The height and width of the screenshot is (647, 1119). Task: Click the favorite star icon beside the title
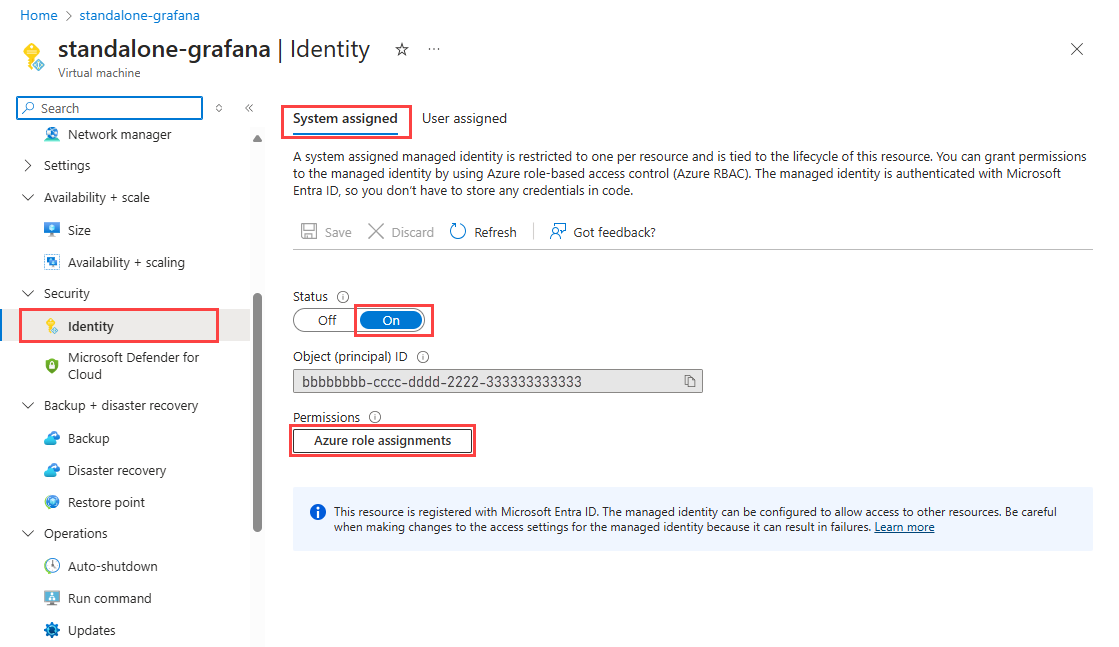tap(402, 49)
